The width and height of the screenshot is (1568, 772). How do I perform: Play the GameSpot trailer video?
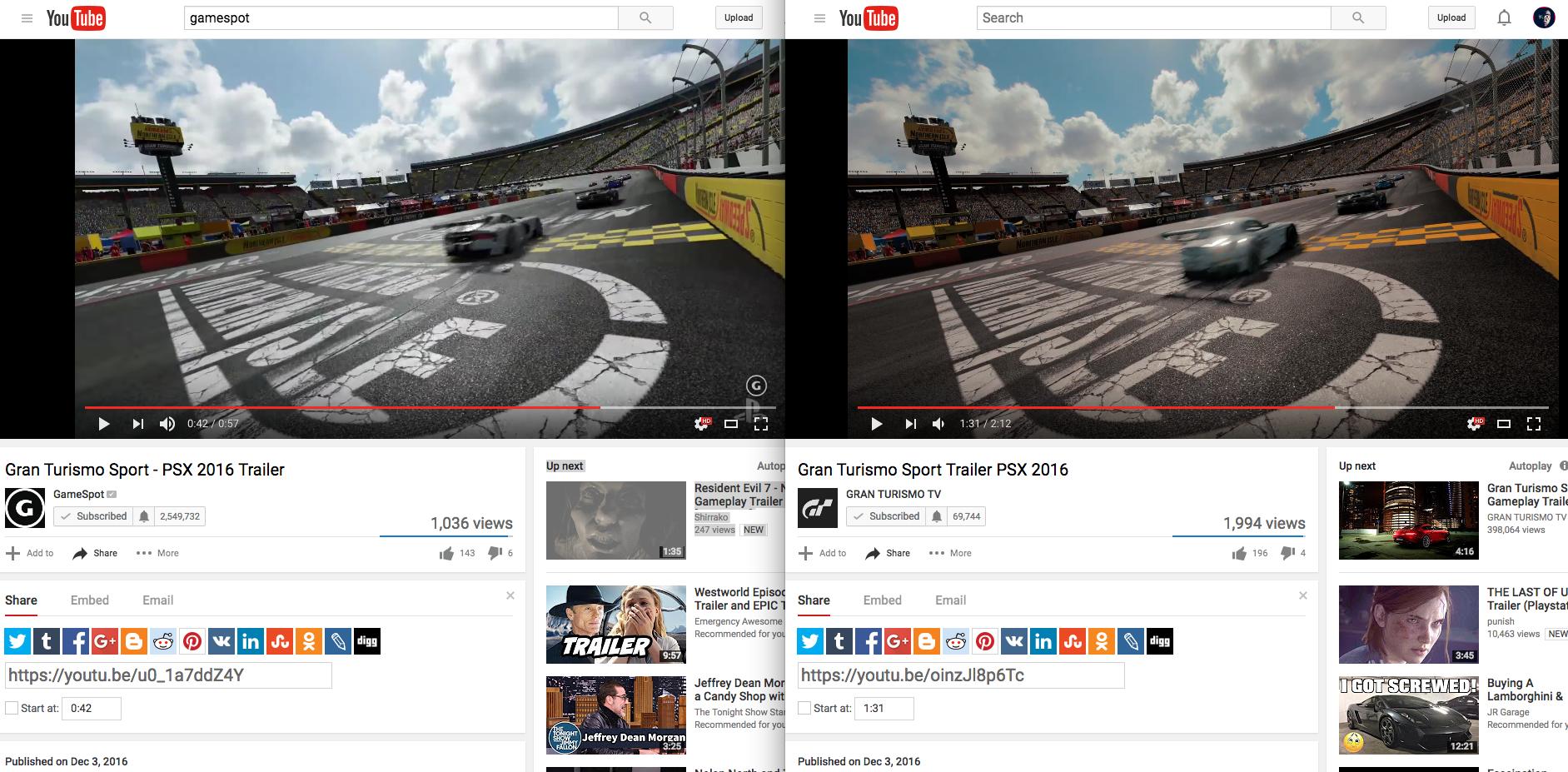(x=104, y=424)
